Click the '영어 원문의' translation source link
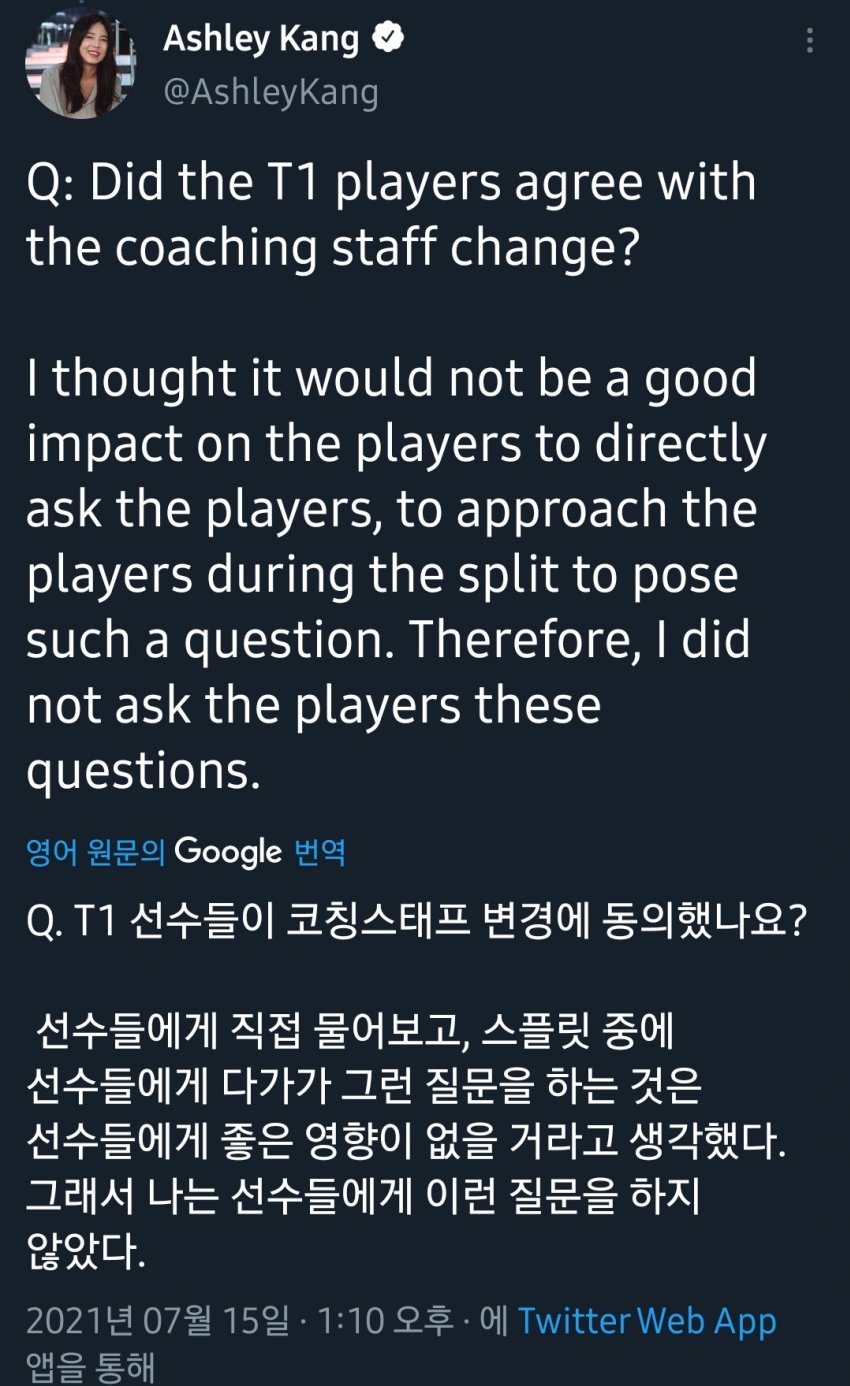The height and width of the screenshot is (1386, 850). click(96, 853)
